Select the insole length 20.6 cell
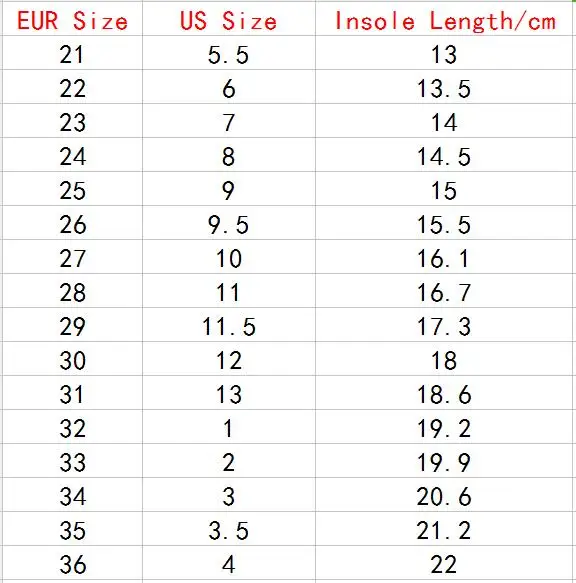 click(444, 495)
